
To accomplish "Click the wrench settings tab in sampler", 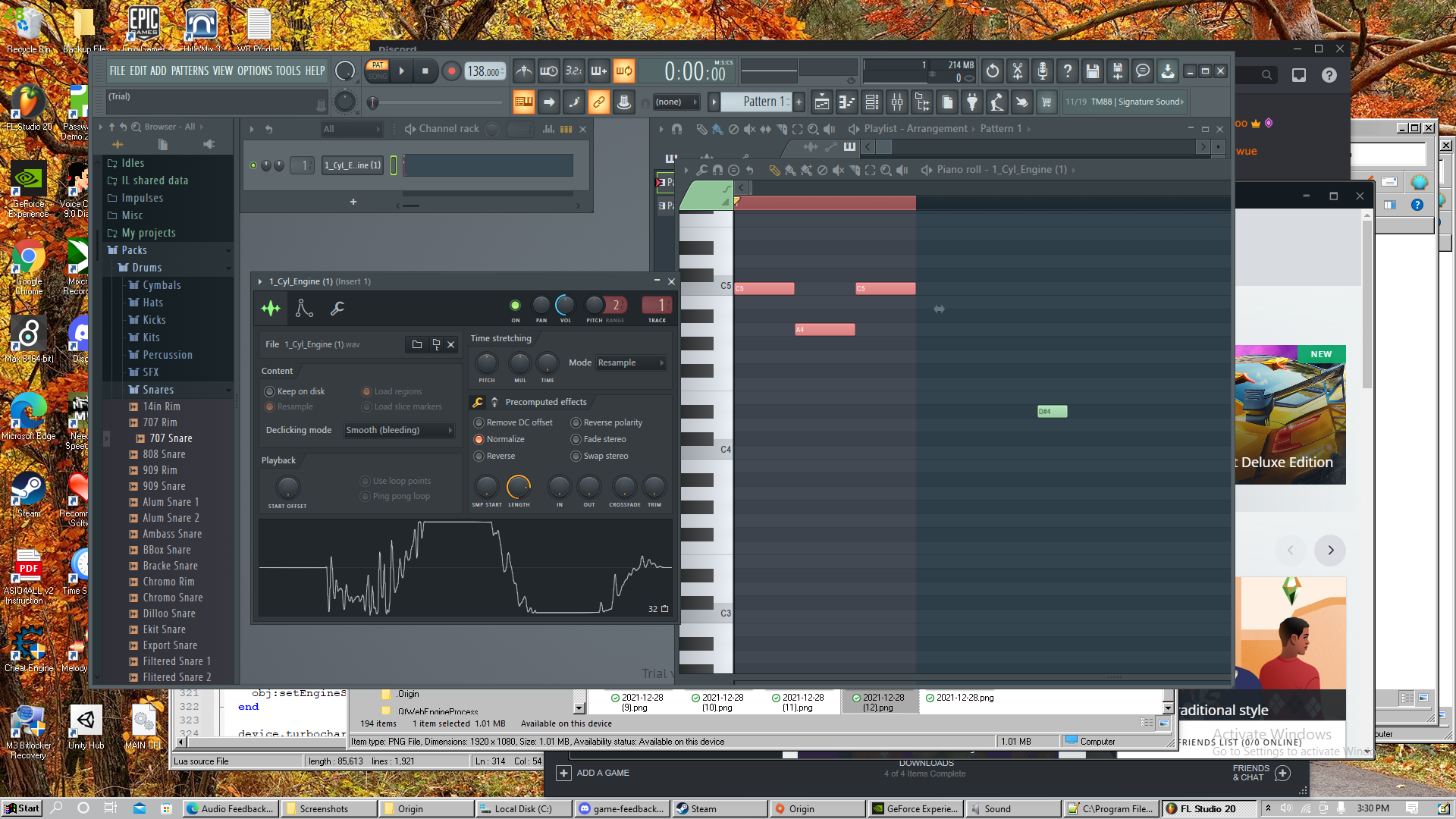I will click(337, 308).
